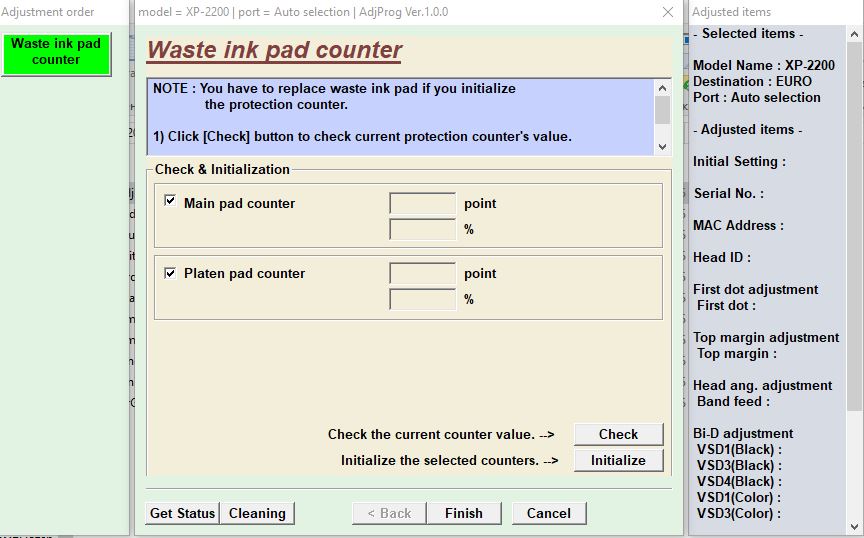This screenshot has width=864, height=538.
Task: Click Main pad counter percent field
Action: (422, 230)
